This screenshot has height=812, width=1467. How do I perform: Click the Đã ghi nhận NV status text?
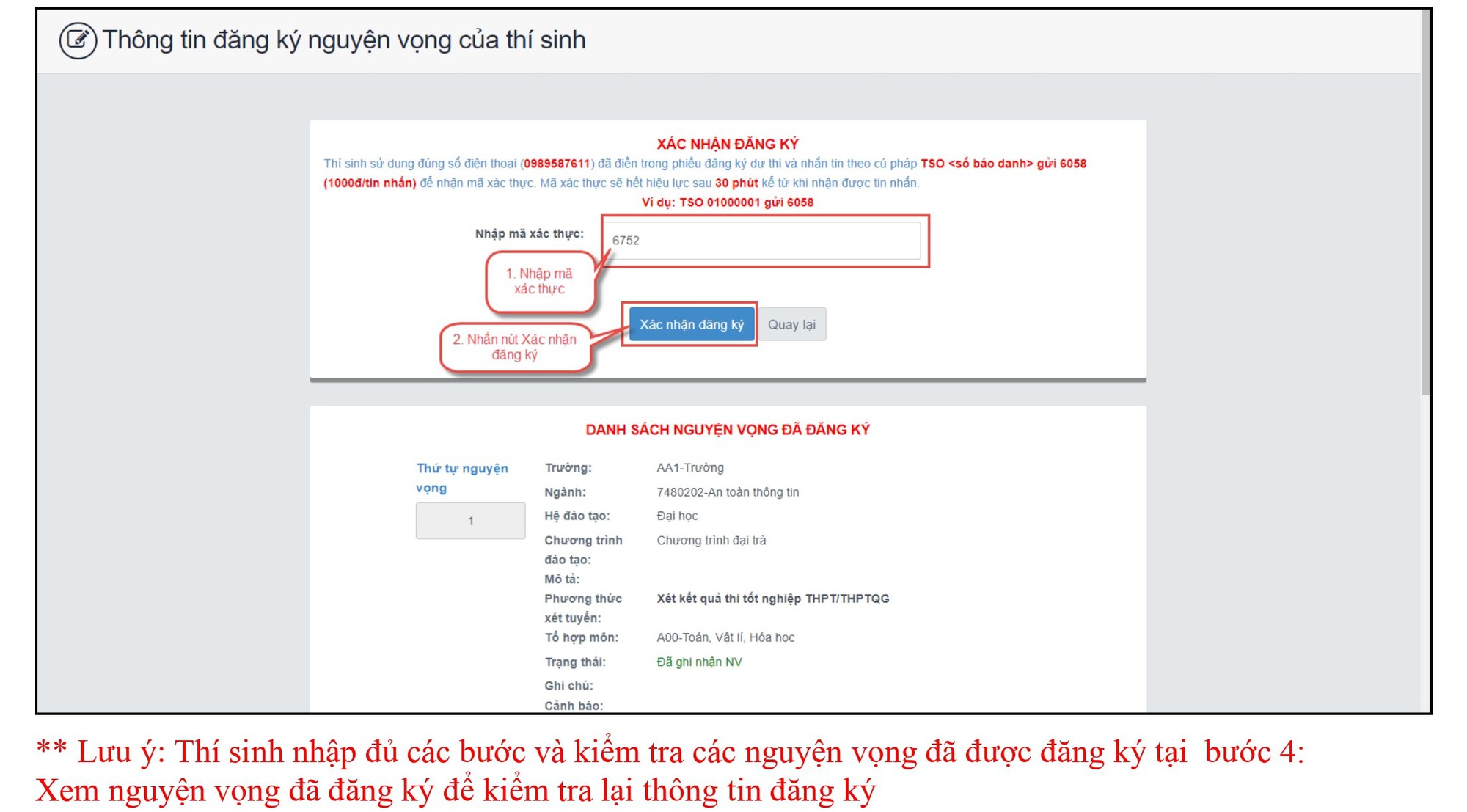click(x=699, y=662)
